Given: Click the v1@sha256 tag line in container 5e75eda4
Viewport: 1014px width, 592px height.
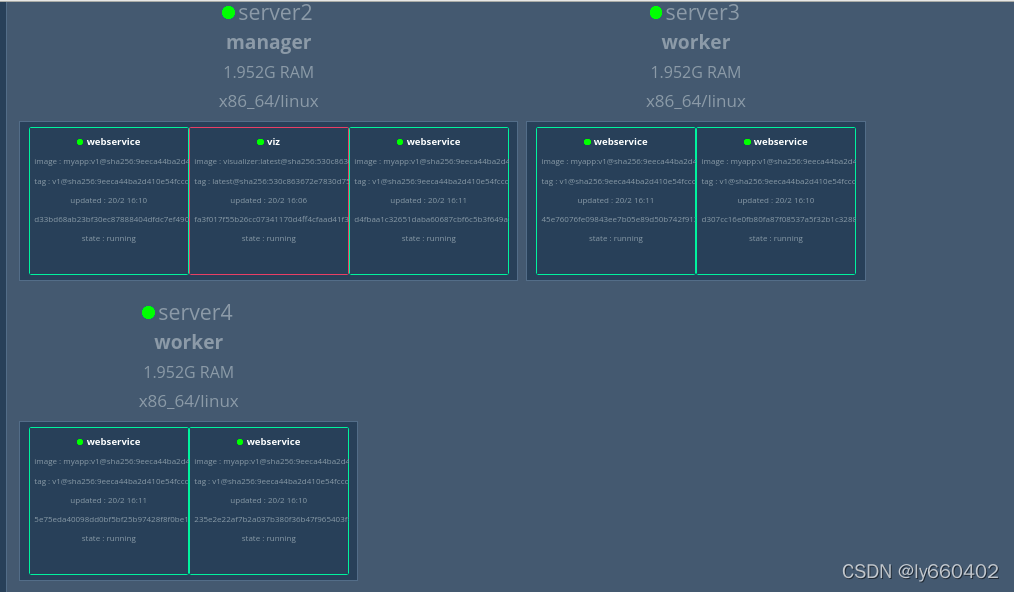Looking at the screenshot, I should pos(111,481).
